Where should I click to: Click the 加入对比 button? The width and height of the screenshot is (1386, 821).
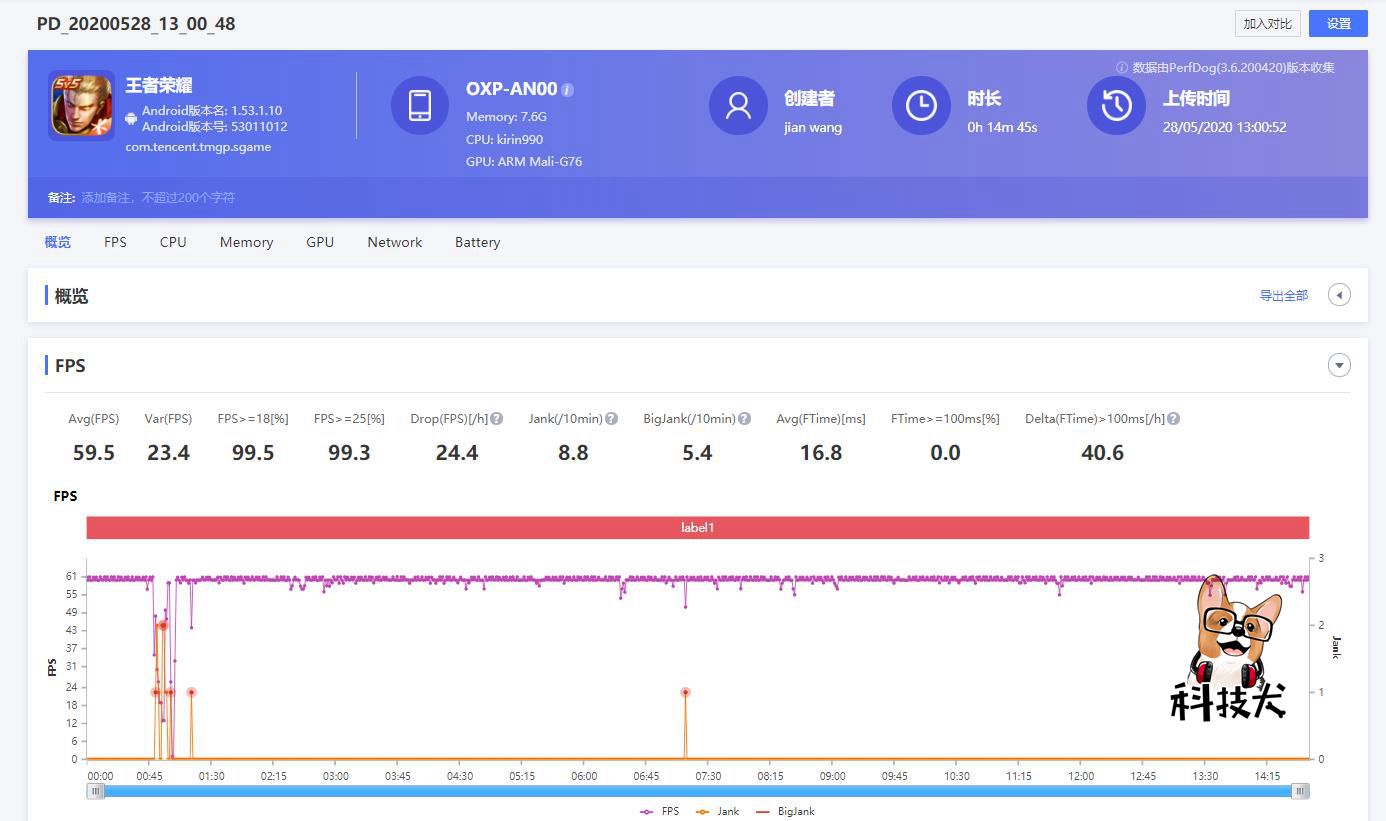tap(1267, 24)
